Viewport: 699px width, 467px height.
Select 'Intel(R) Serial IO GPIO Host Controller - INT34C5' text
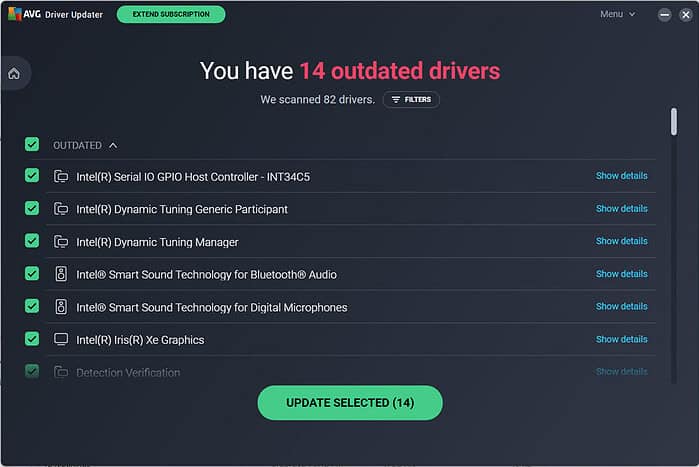[x=193, y=177]
